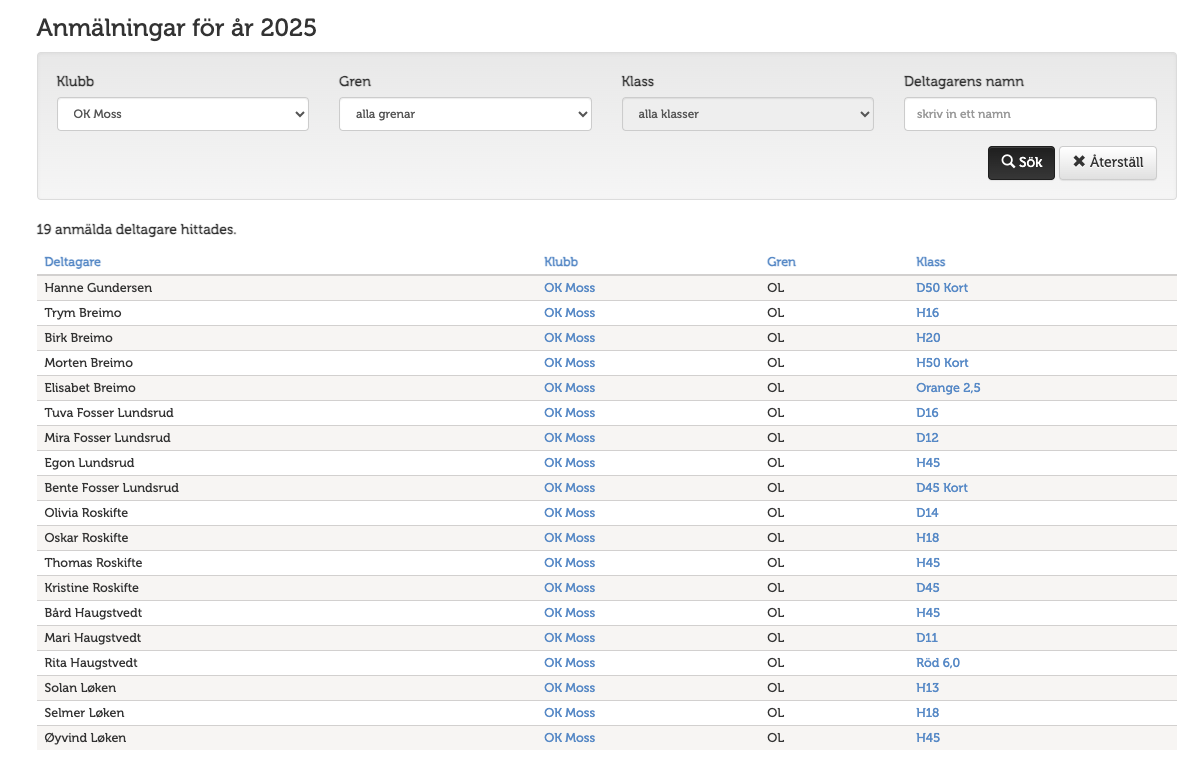Select the H13 class link
Image resolution: width=1203 pixels, height=773 pixels.
point(927,688)
